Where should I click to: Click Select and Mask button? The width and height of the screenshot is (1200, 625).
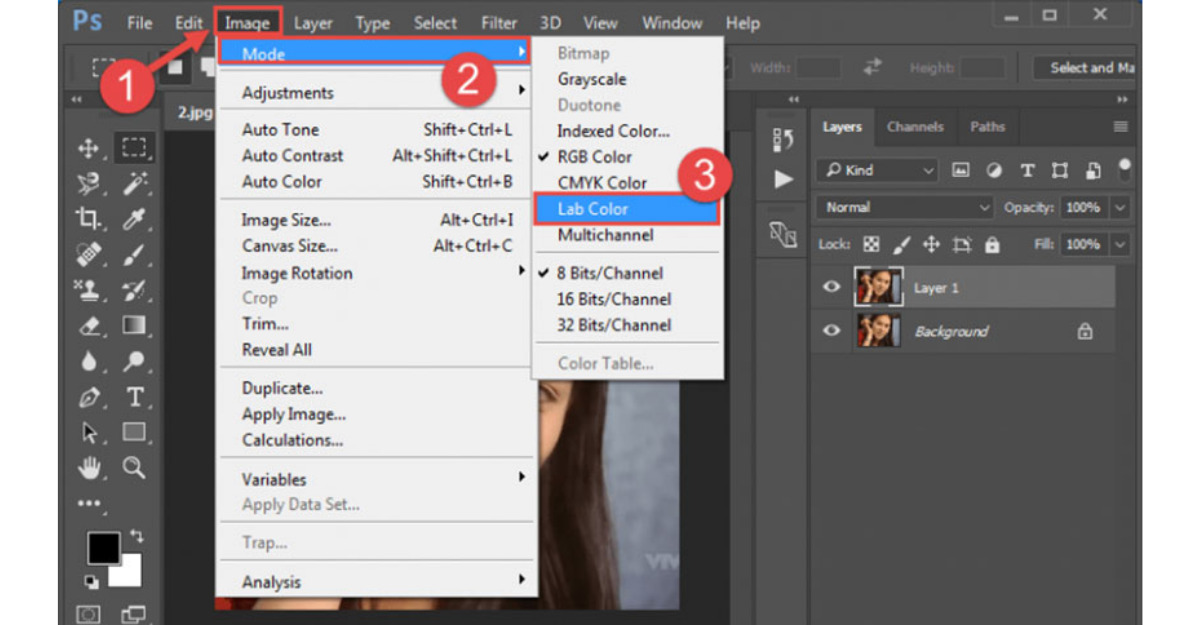pyautogui.click(x=1090, y=68)
